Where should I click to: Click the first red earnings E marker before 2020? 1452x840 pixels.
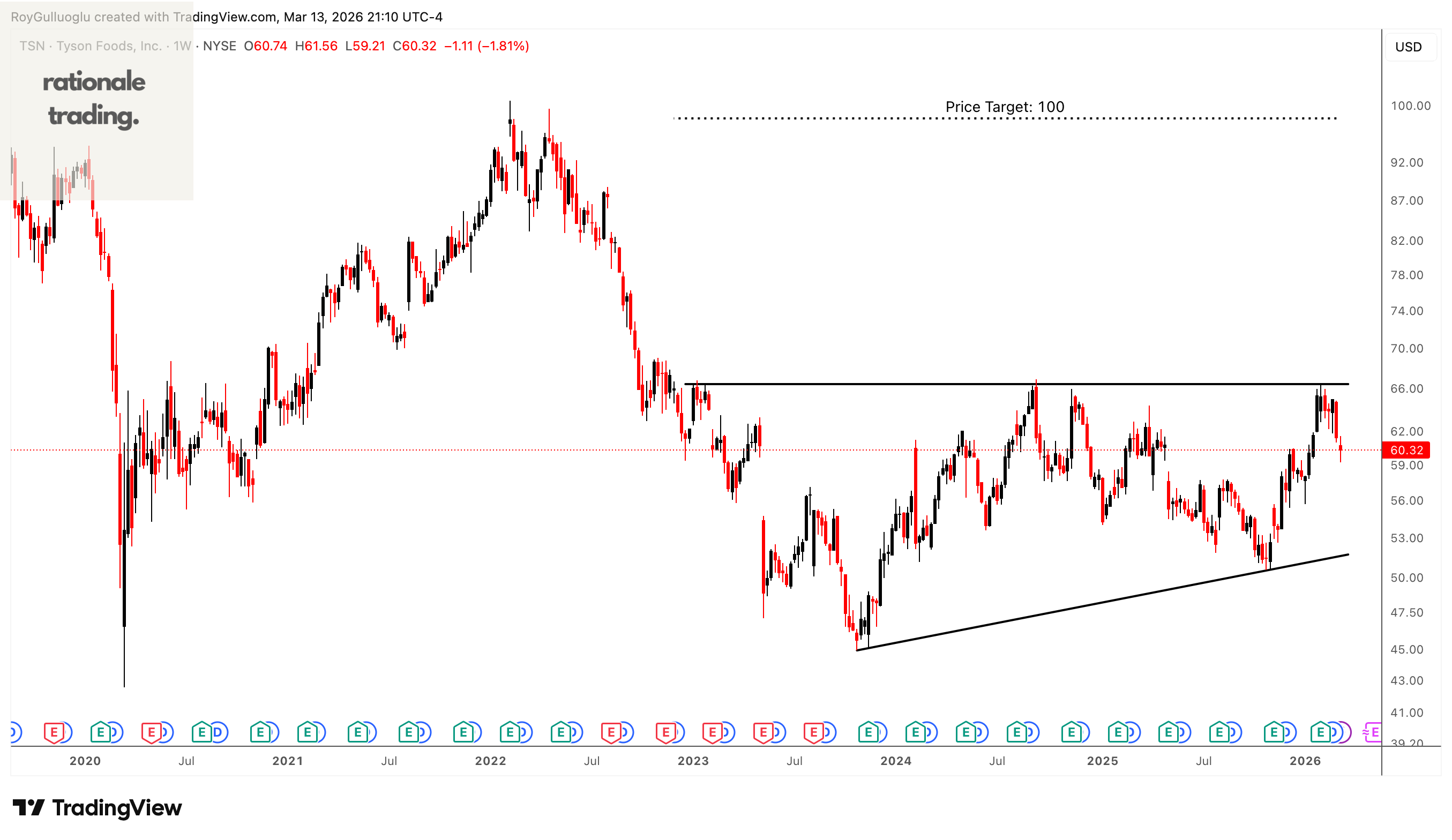point(54,733)
